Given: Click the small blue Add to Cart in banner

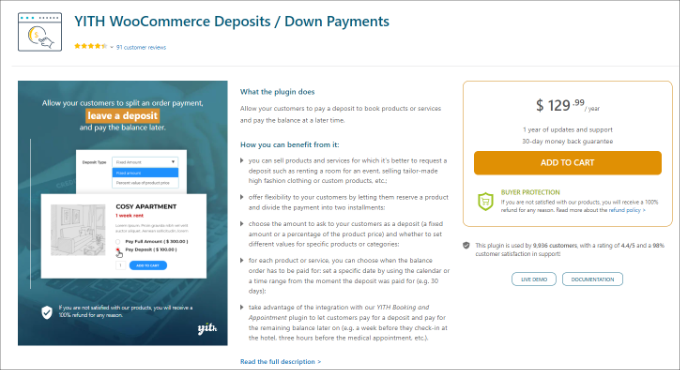Looking at the screenshot, I should [x=148, y=265].
